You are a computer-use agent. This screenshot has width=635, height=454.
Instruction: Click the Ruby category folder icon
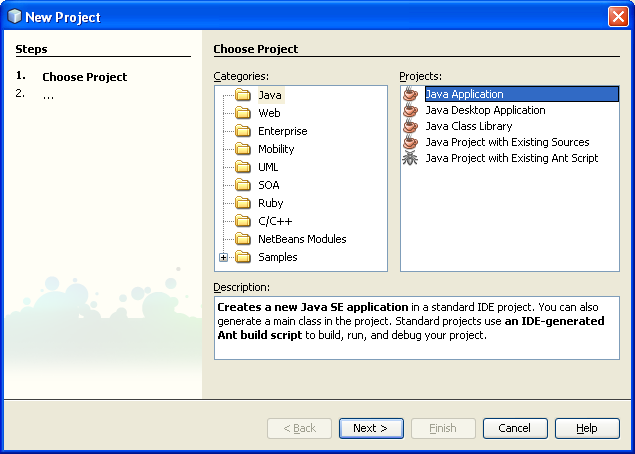coord(242,203)
